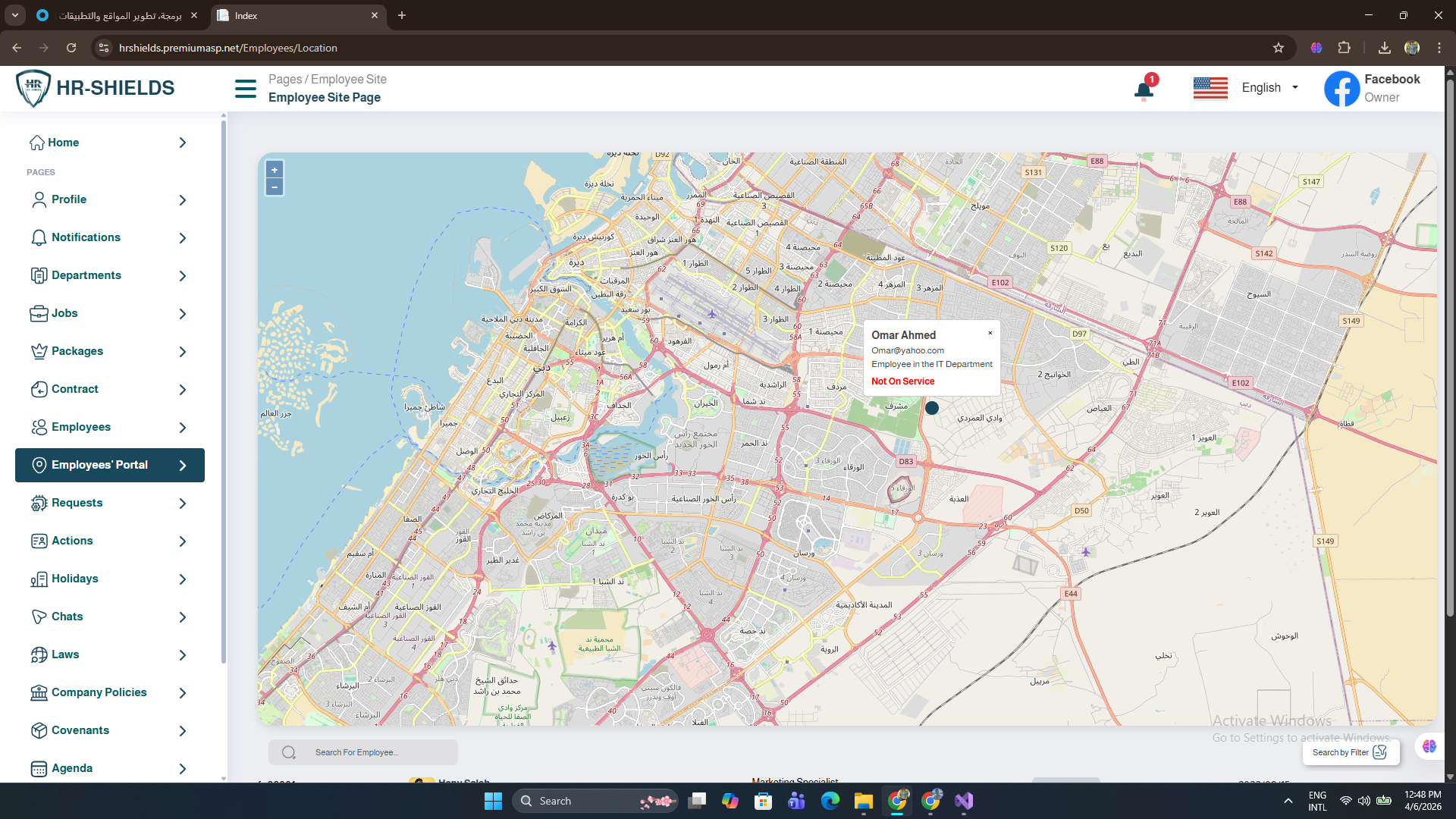Open the Company Policies menu item
This screenshot has height=819, width=1456.
(x=99, y=692)
